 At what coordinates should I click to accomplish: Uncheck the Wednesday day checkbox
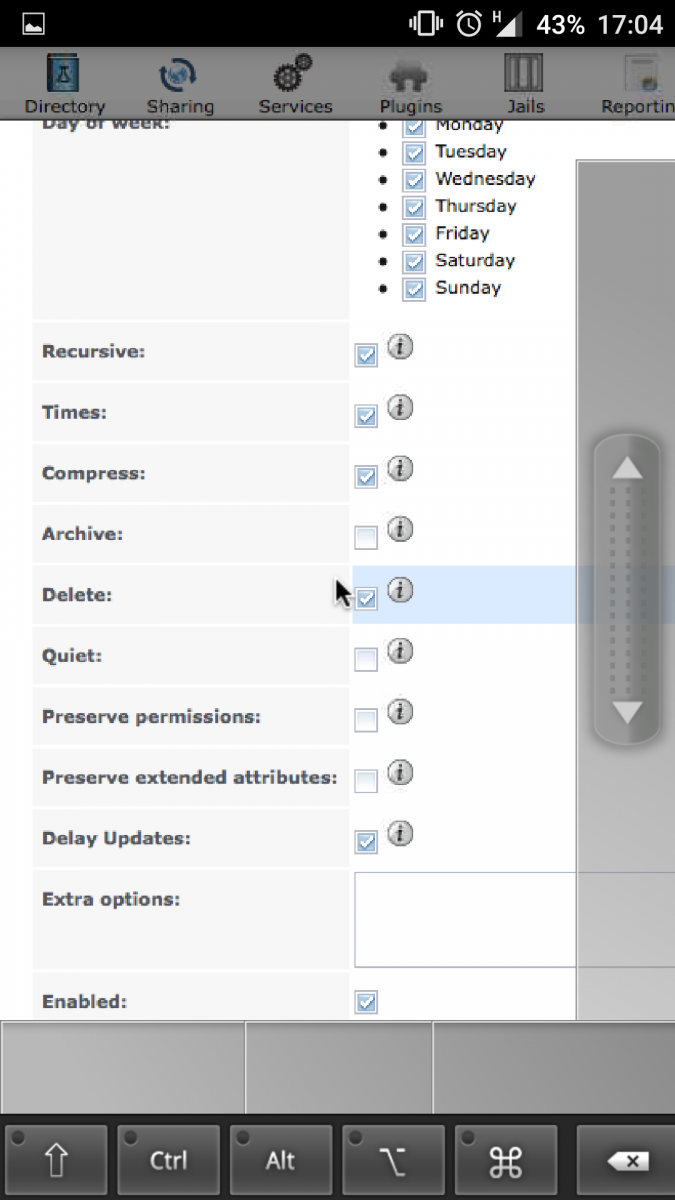pos(414,180)
